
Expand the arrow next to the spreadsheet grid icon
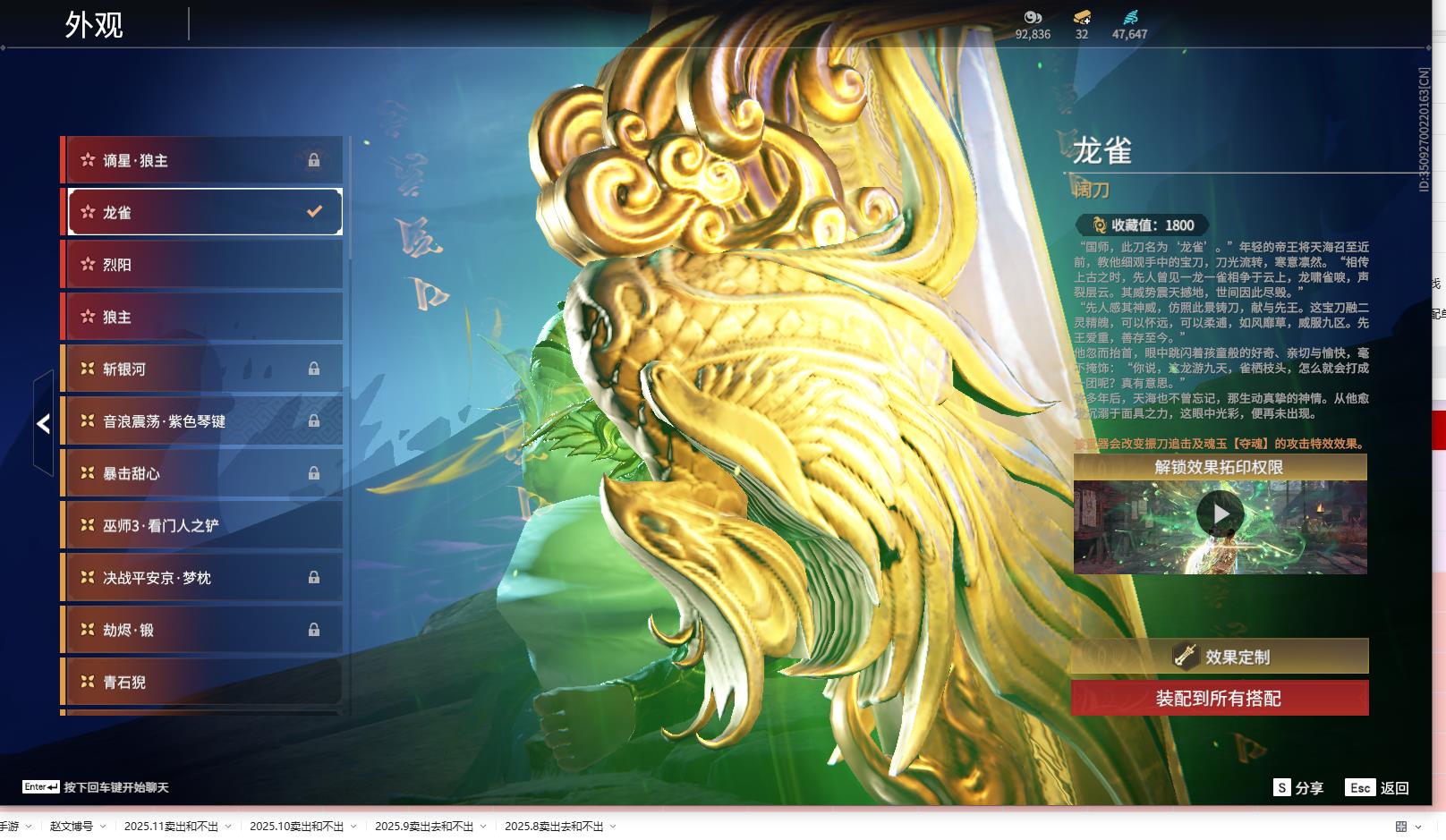click(1418, 827)
